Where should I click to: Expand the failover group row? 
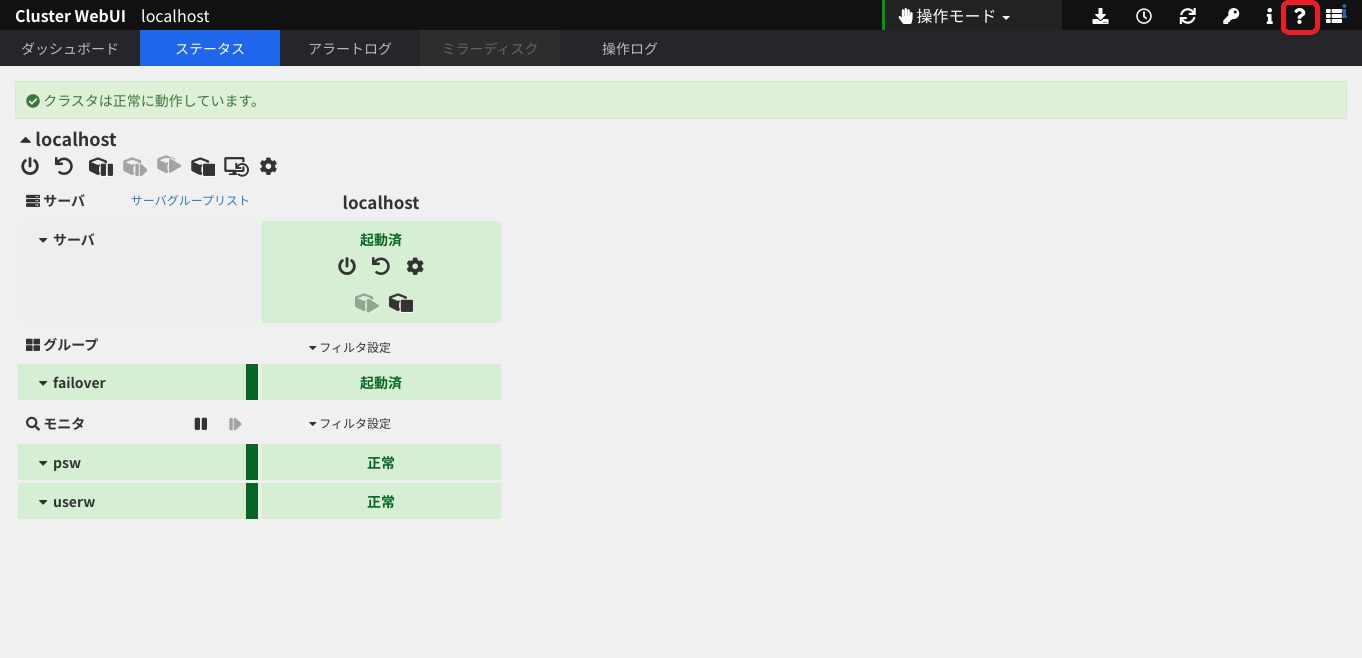[x=44, y=383]
